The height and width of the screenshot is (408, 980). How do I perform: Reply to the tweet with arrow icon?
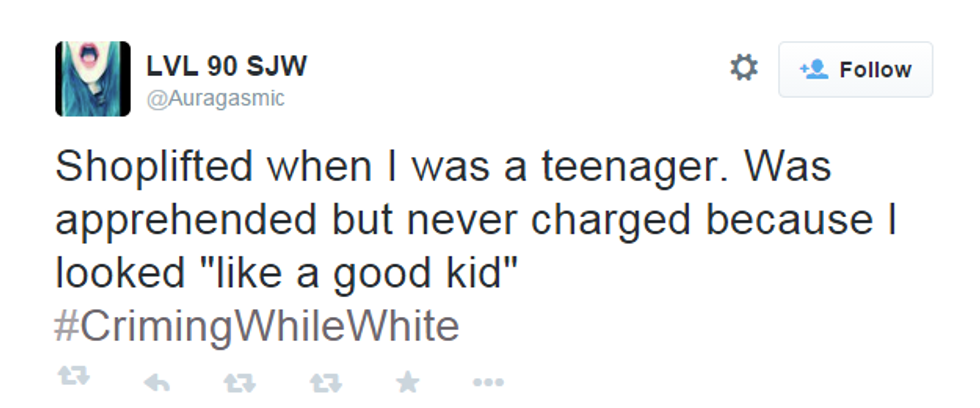[156, 381]
